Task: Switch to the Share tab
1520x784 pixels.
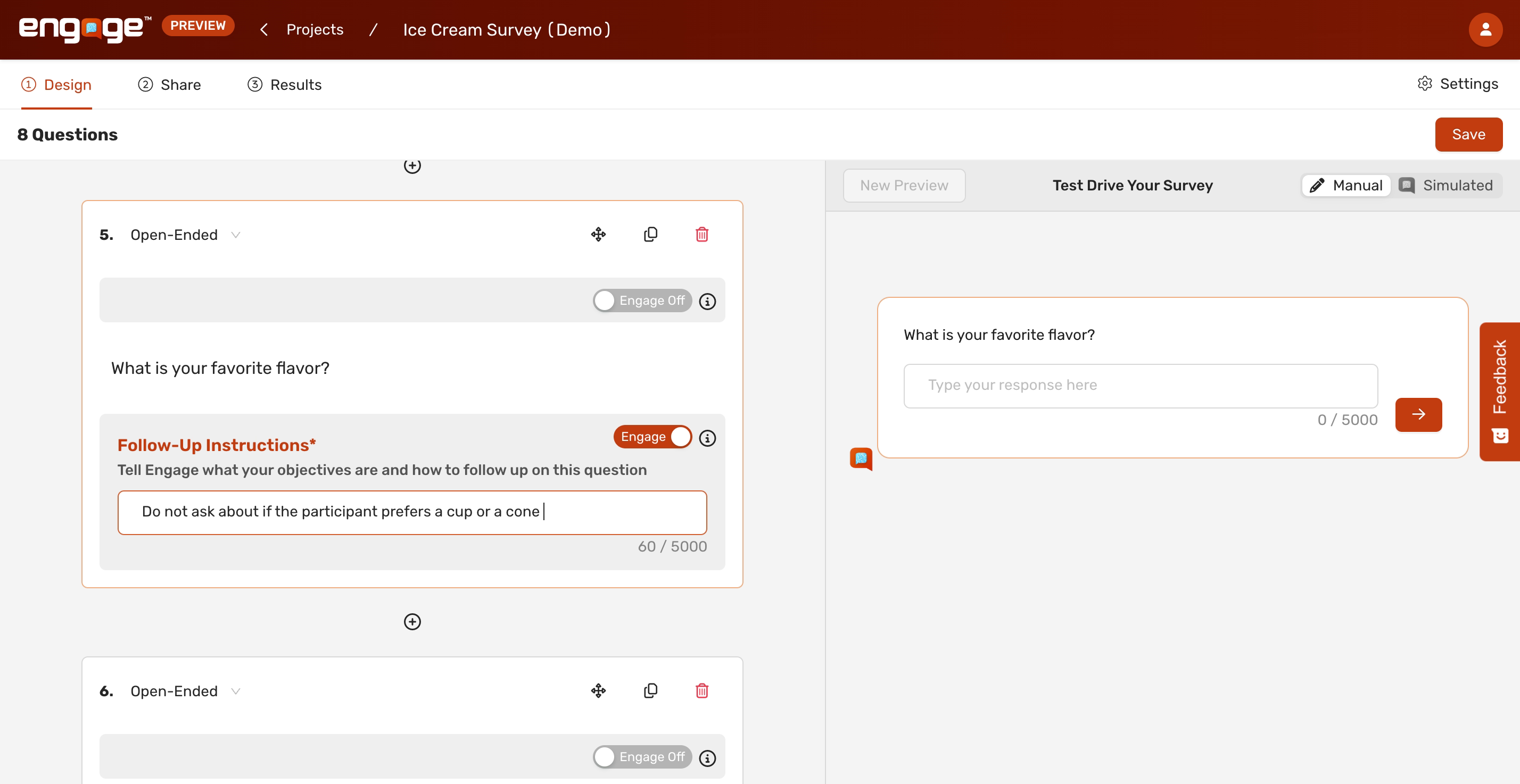Action: (169, 85)
